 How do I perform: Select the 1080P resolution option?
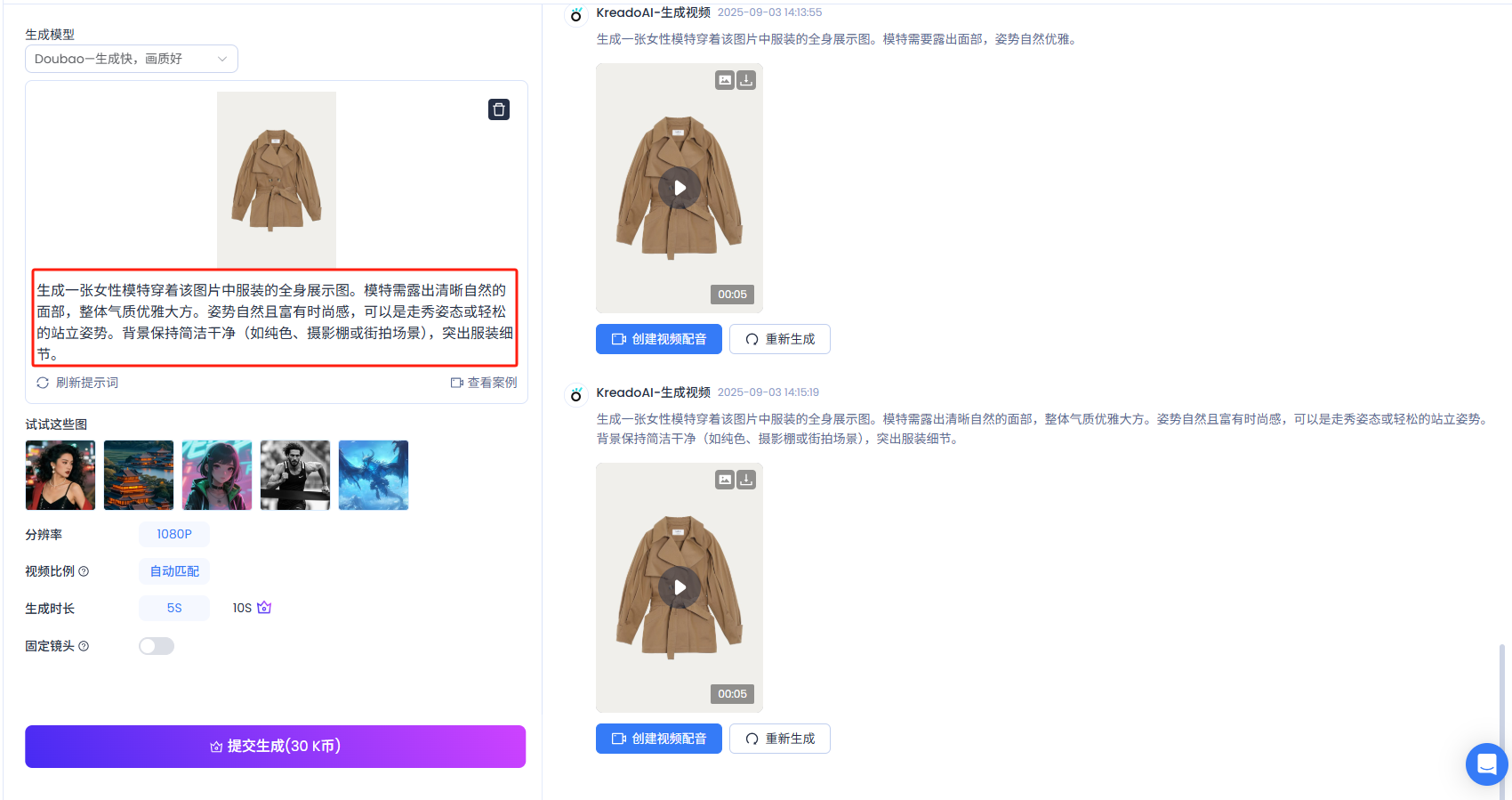(x=174, y=534)
